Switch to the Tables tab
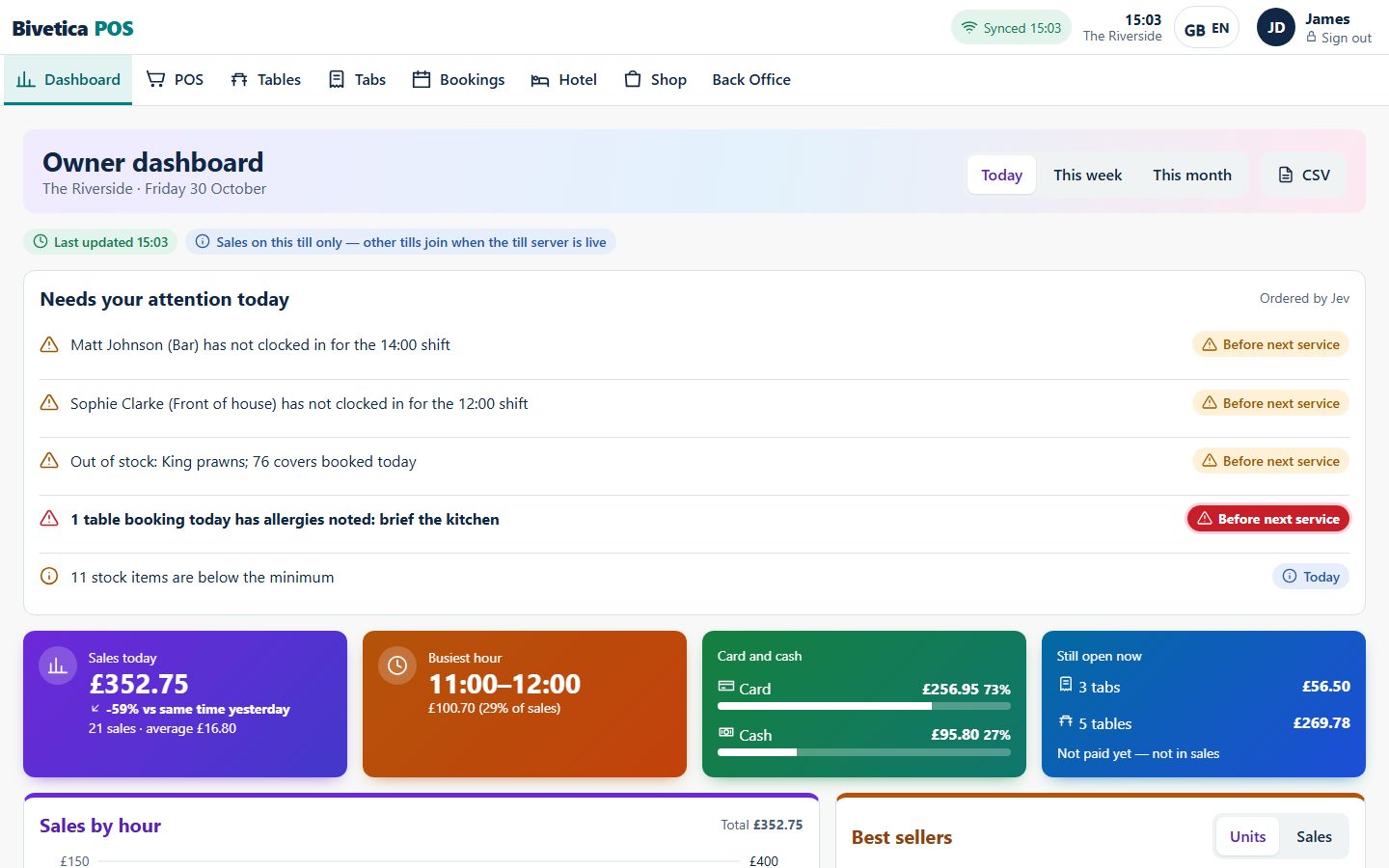 click(266, 80)
